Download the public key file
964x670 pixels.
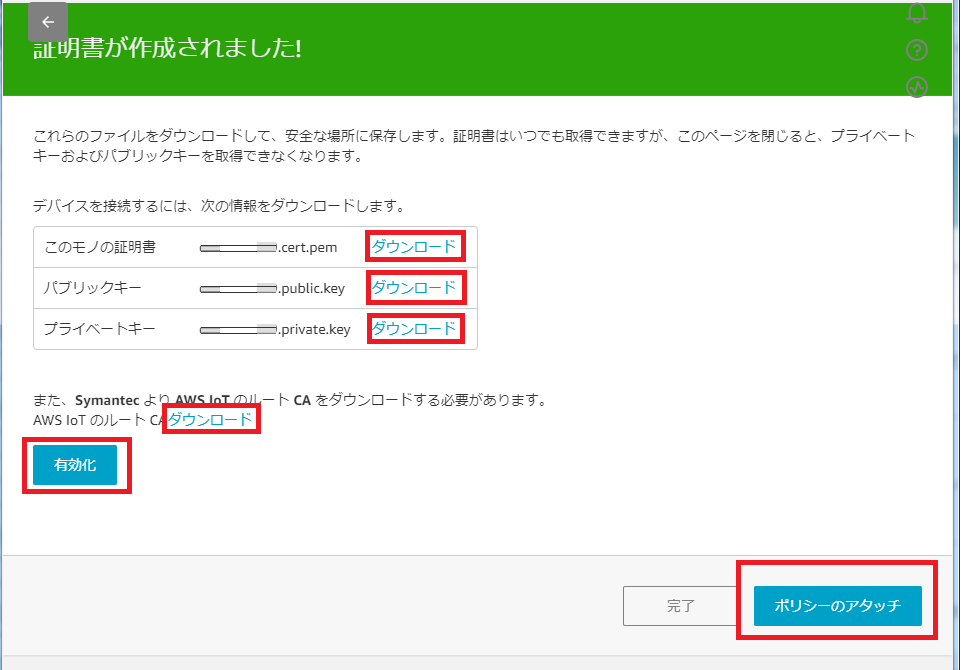click(x=413, y=288)
